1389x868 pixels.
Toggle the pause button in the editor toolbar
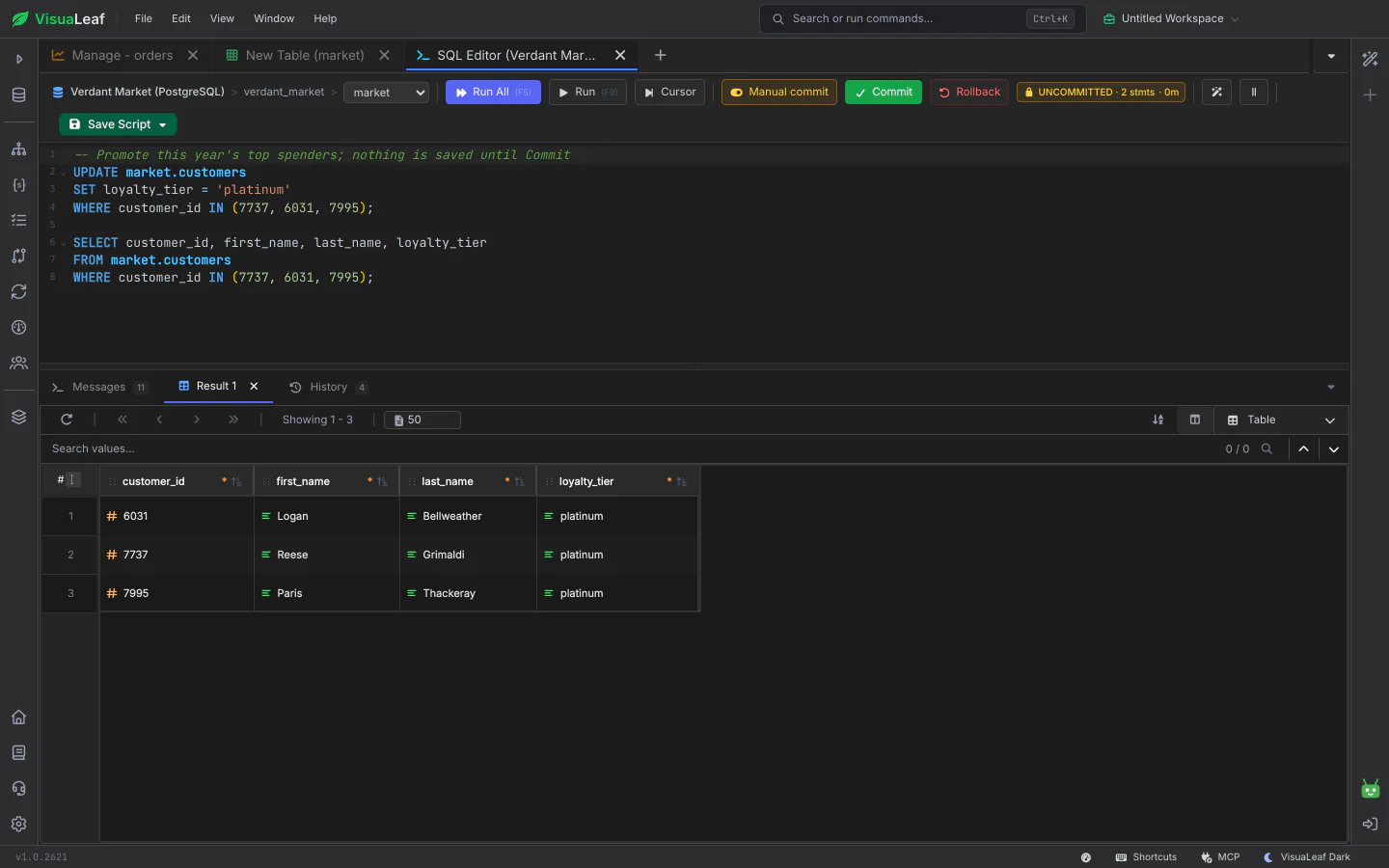point(1254,93)
